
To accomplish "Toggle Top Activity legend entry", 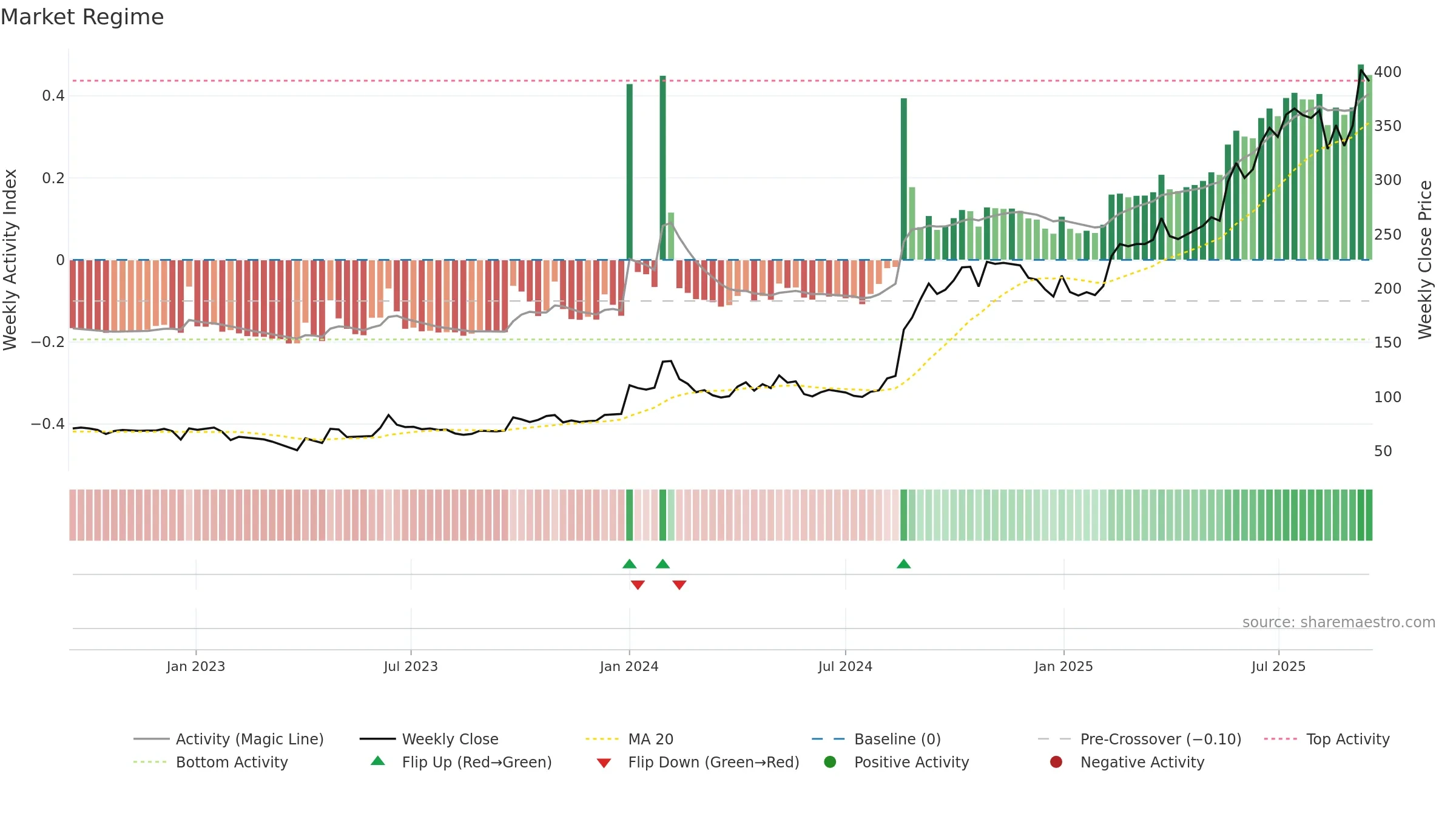I will point(1327,739).
